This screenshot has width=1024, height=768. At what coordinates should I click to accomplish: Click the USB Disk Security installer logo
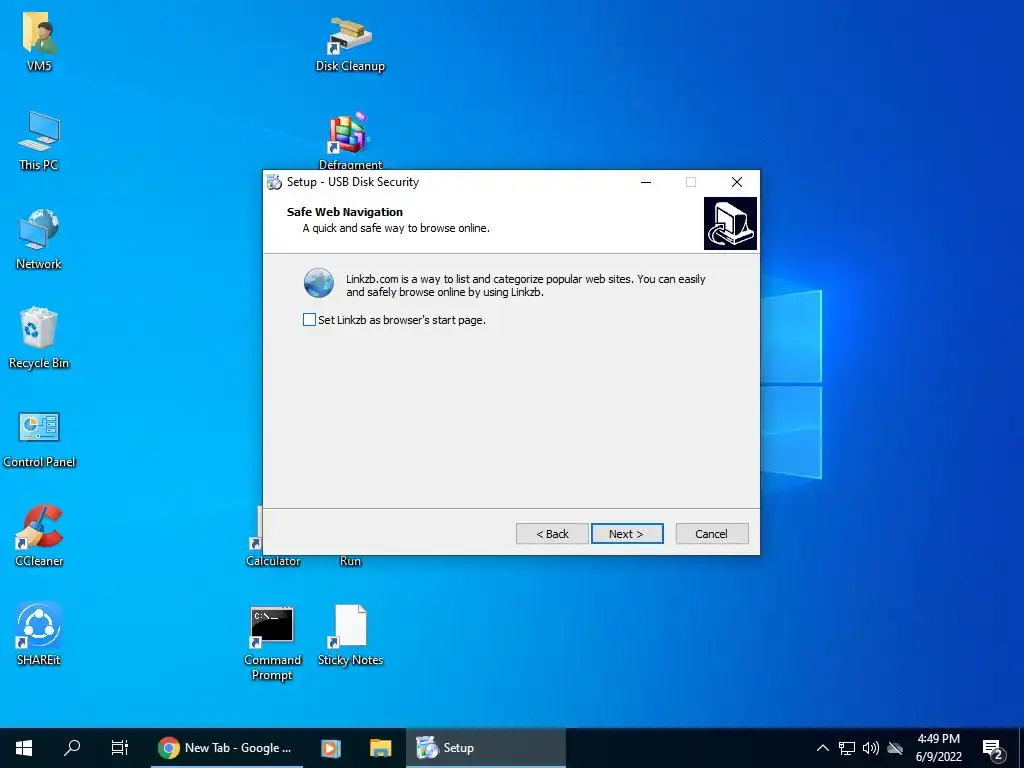(x=730, y=223)
